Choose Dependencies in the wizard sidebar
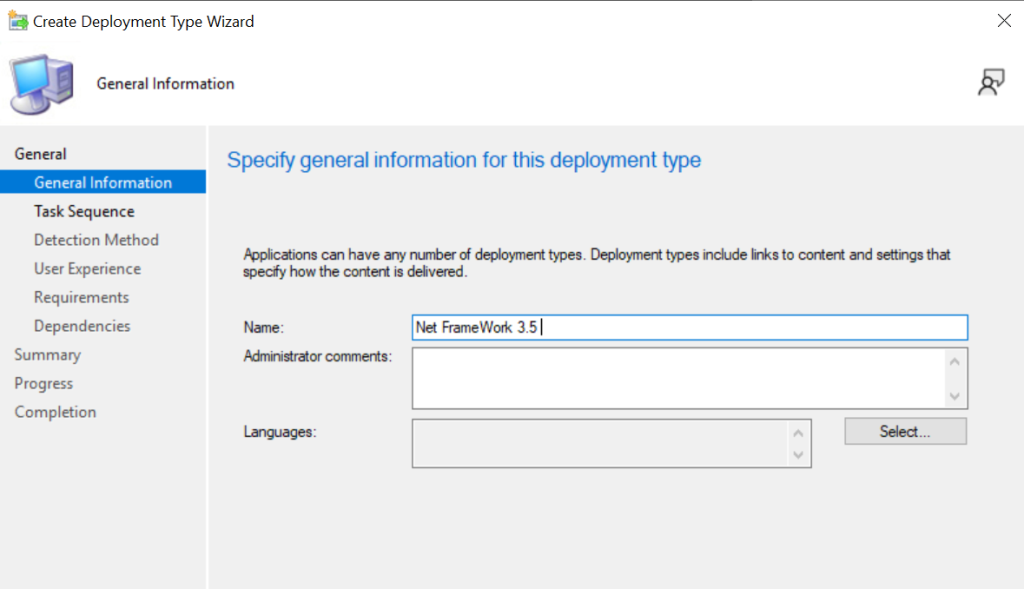This screenshot has height=589, width=1024. coord(82,326)
